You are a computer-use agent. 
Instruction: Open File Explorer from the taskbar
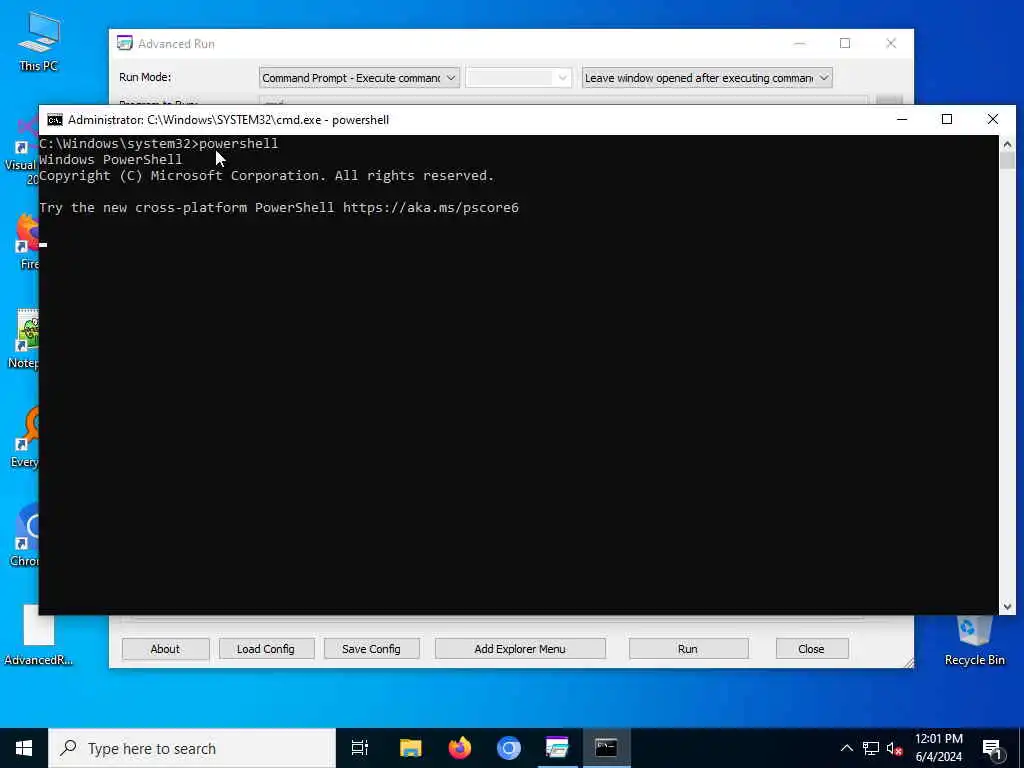(x=411, y=748)
